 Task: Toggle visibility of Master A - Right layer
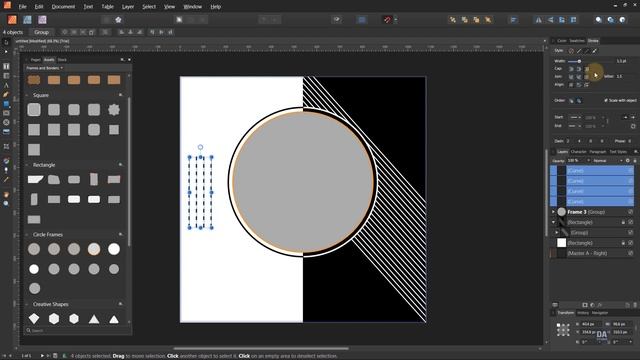(631, 253)
